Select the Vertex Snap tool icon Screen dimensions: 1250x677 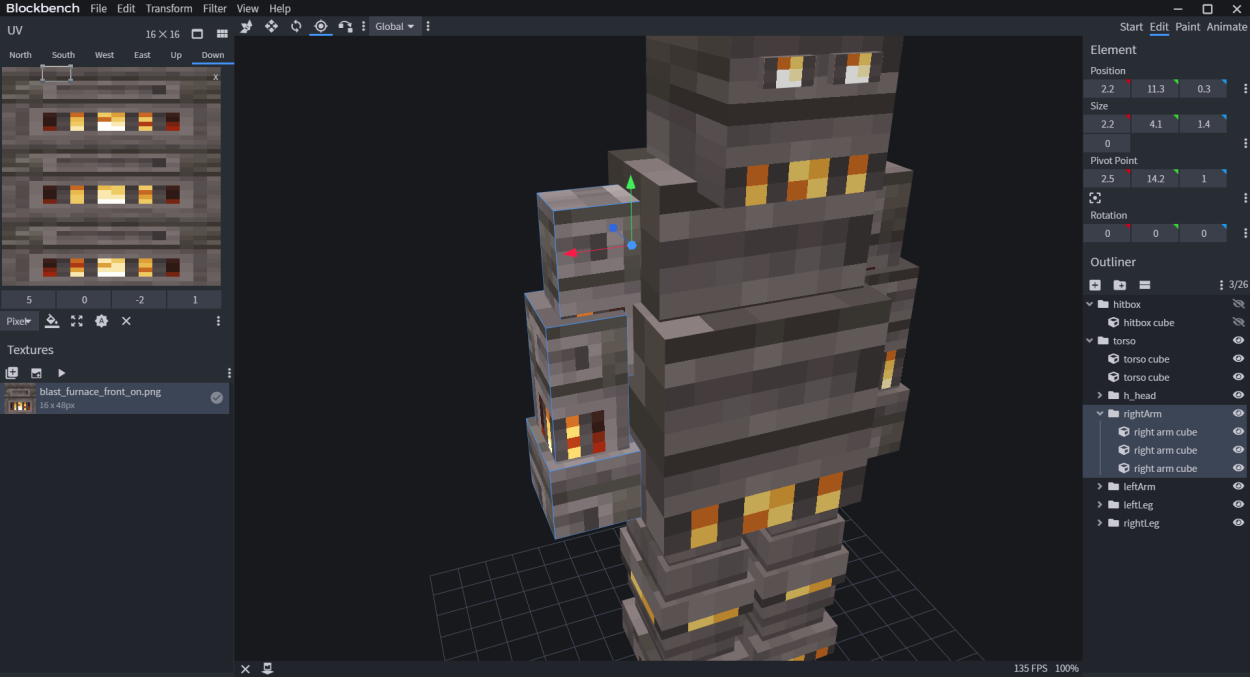pyautogui.click(x=345, y=26)
